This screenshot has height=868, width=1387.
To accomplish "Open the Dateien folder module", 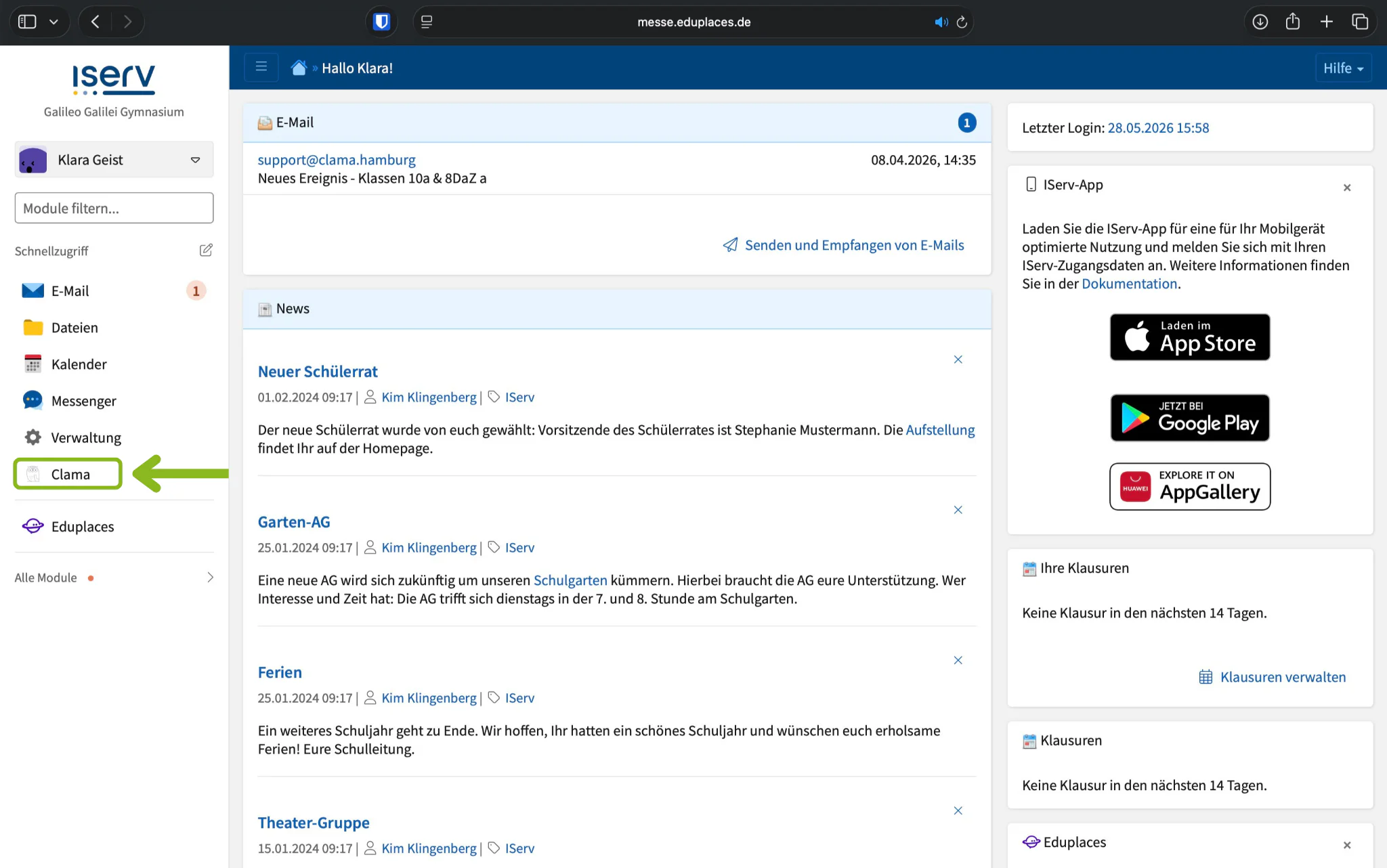I will click(114, 328).
